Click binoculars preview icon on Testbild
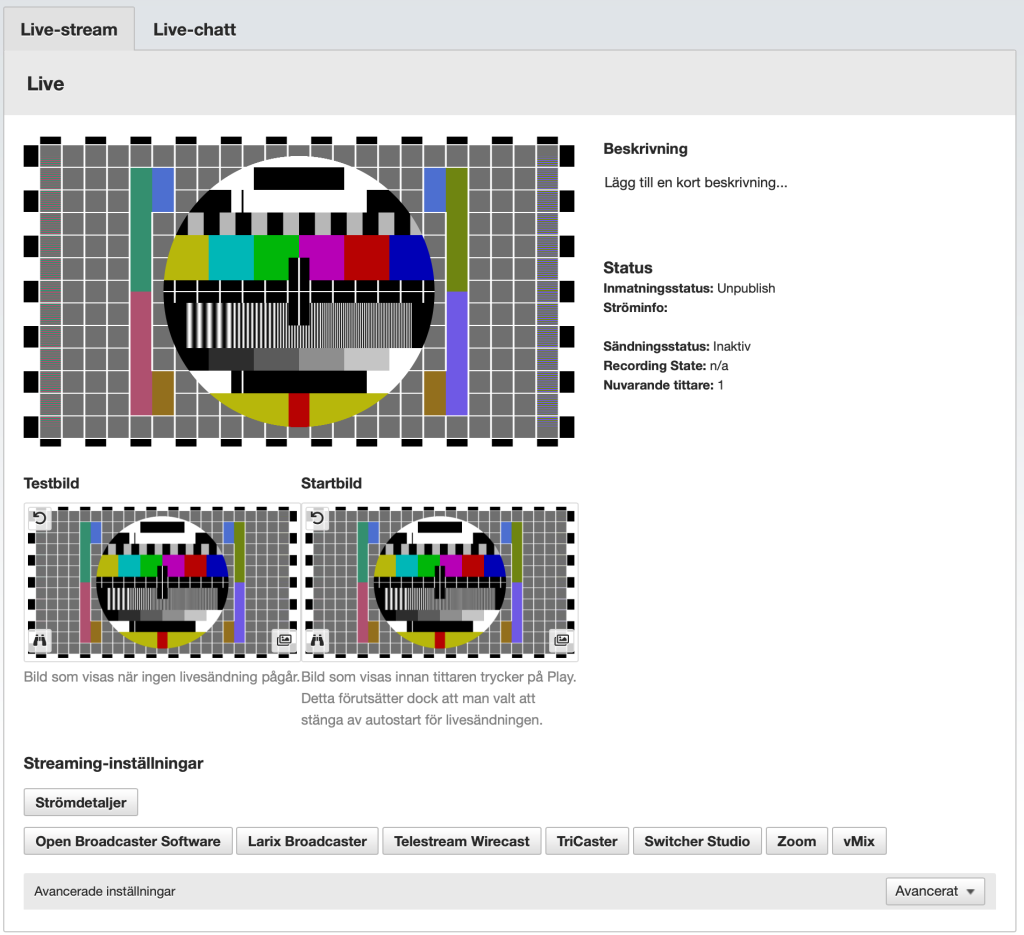This screenshot has height=935, width=1024. pos(40,640)
